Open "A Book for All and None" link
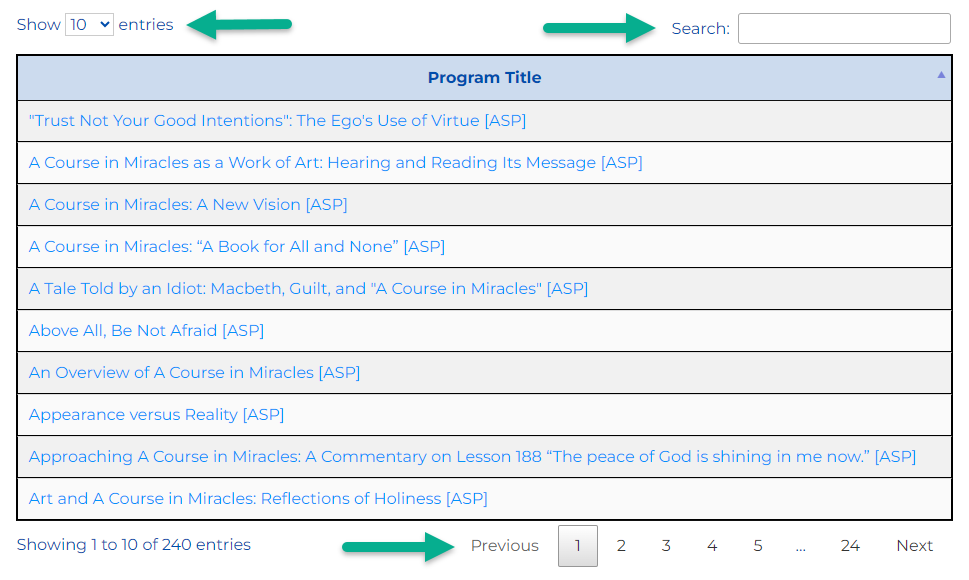The width and height of the screenshot is (969, 580). (236, 247)
